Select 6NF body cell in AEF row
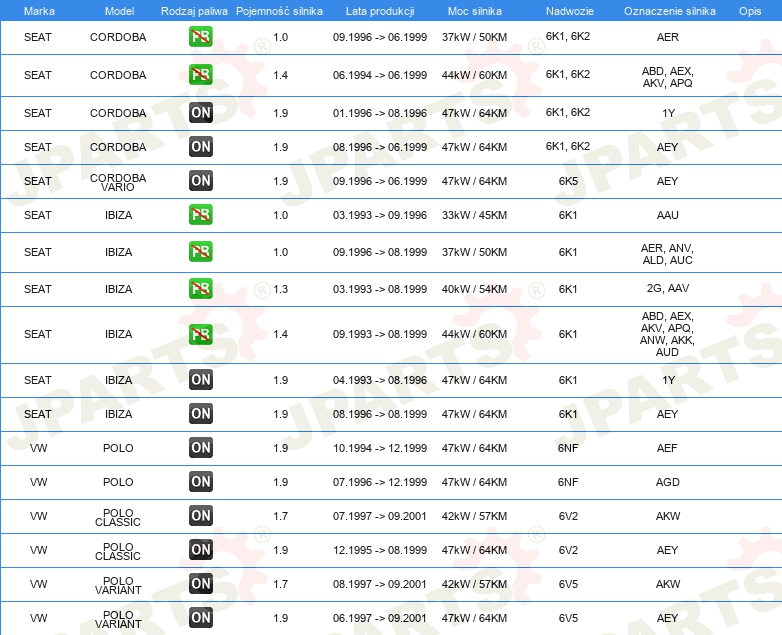 tap(568, 448)
